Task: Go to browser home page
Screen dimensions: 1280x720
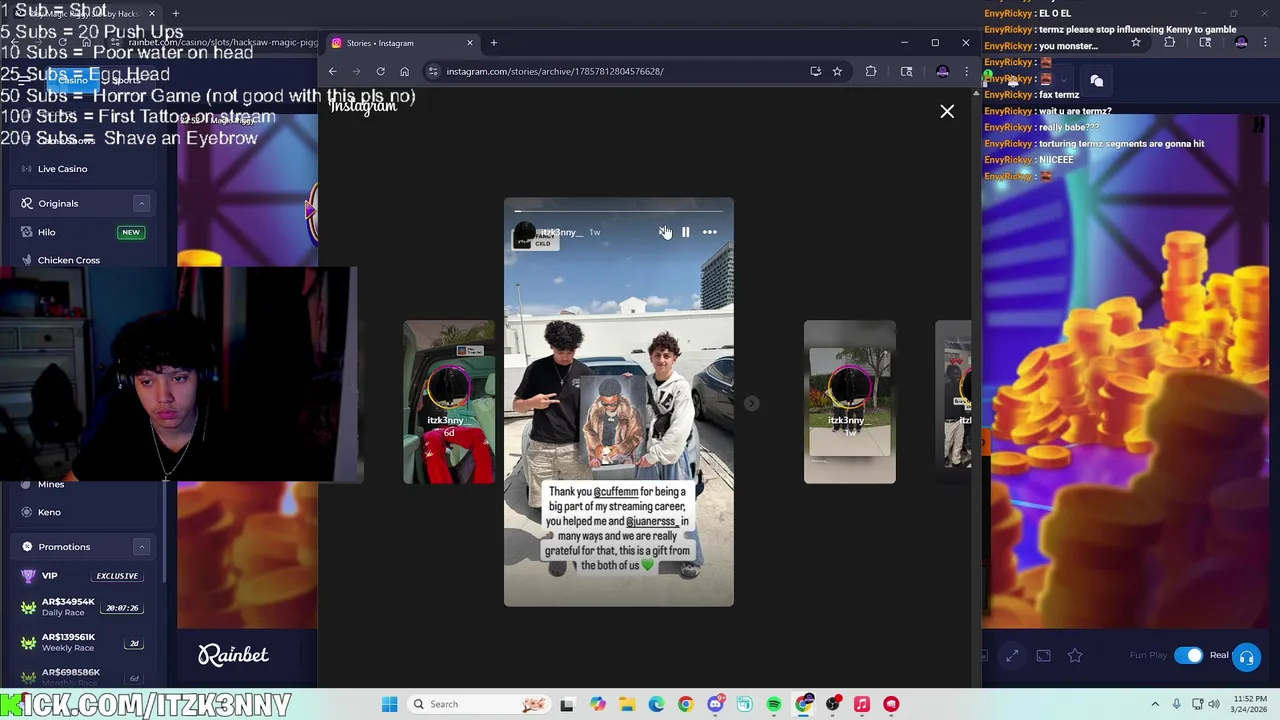Action: [404, 71]
